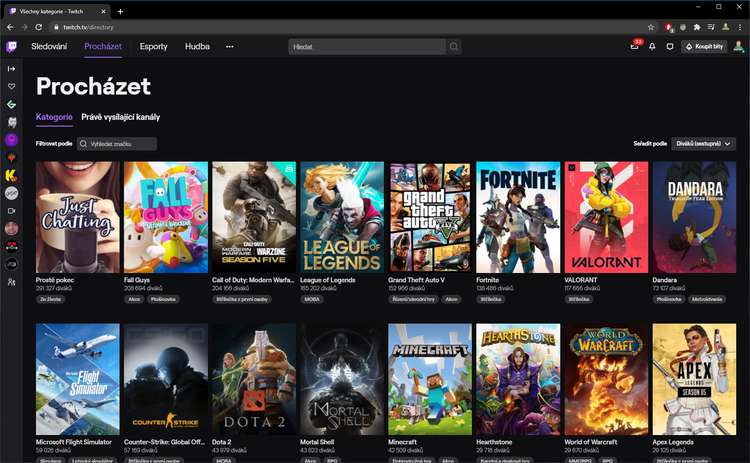Click the Metroidvania tag under Dandara
750x463 pixels.
pos(707,299)
